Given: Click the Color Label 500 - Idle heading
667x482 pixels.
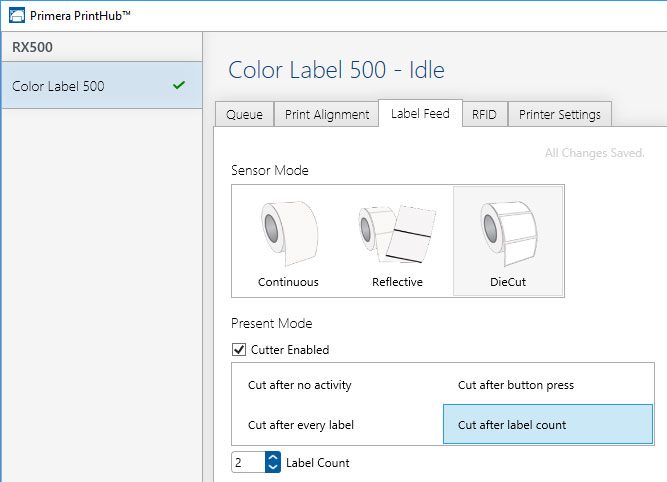Looking at the screenshot, I should pos(336,70).
